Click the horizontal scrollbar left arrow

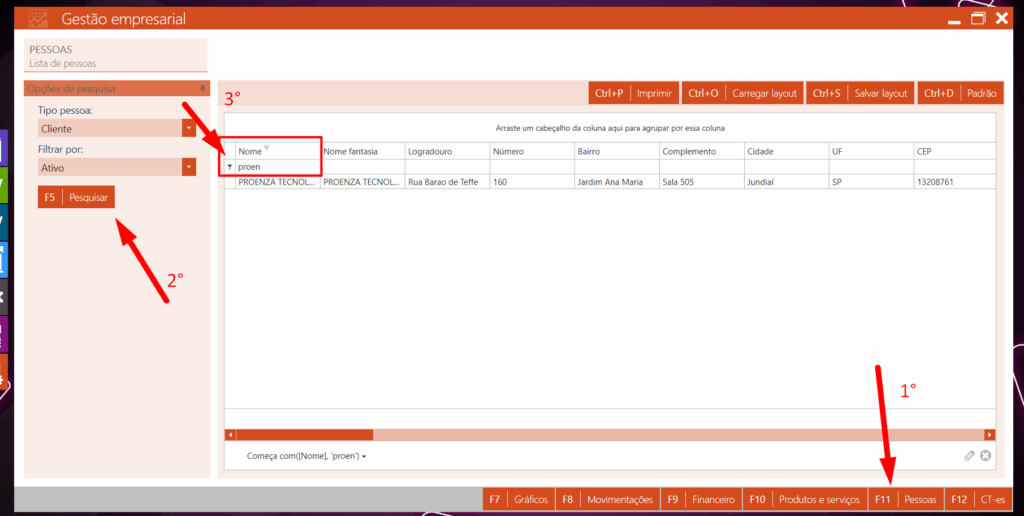230,435
